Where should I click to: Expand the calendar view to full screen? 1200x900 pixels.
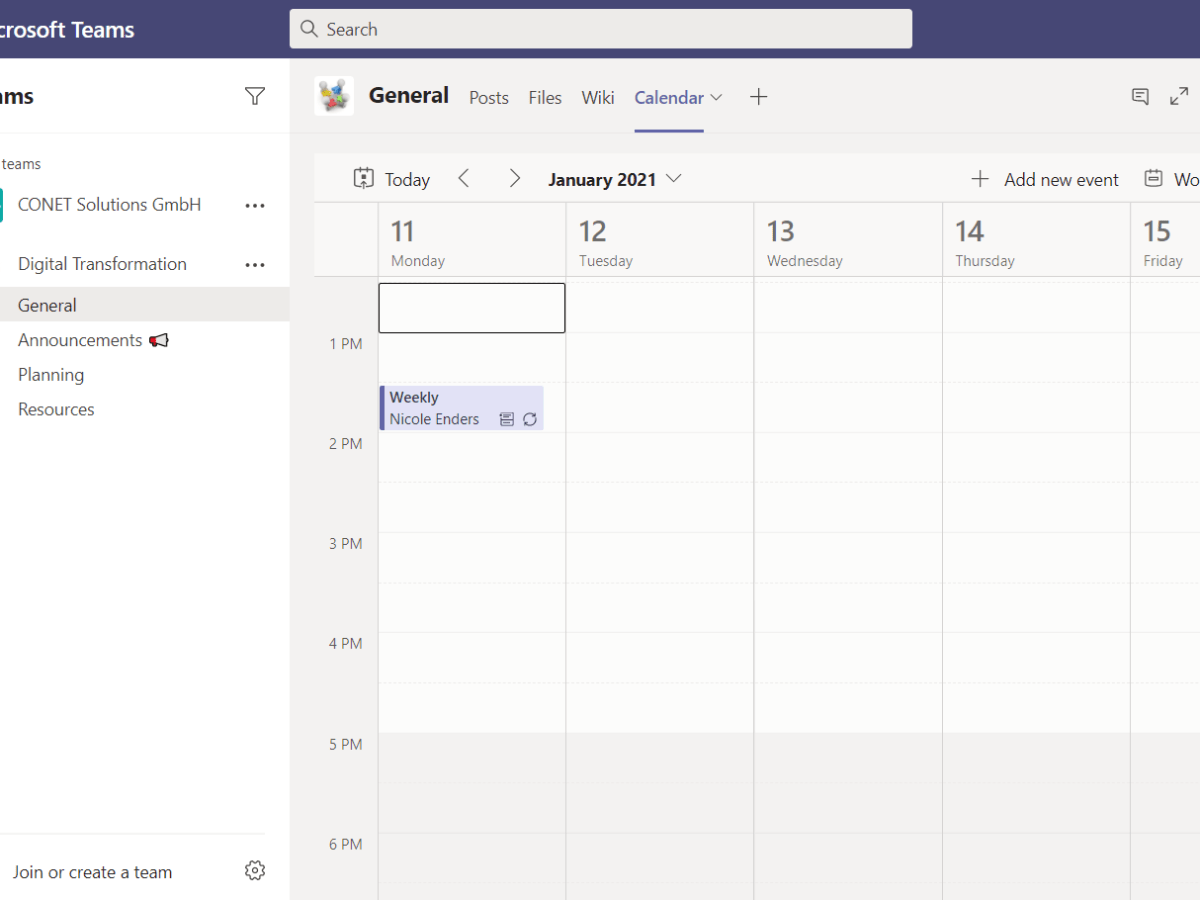pyautogui.click(x=1179, y=96)
